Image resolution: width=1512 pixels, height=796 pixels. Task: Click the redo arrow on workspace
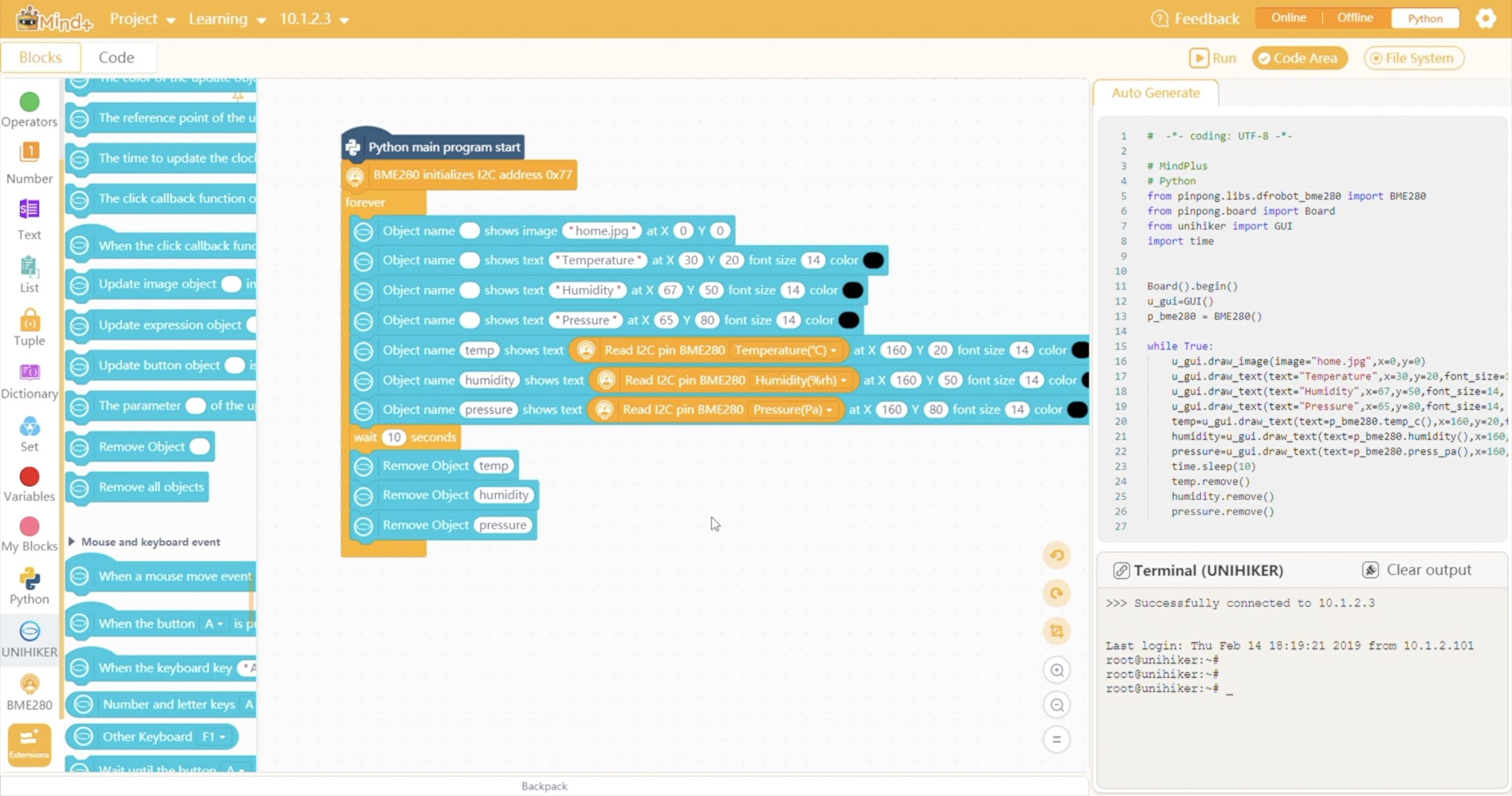(1057, 593)
